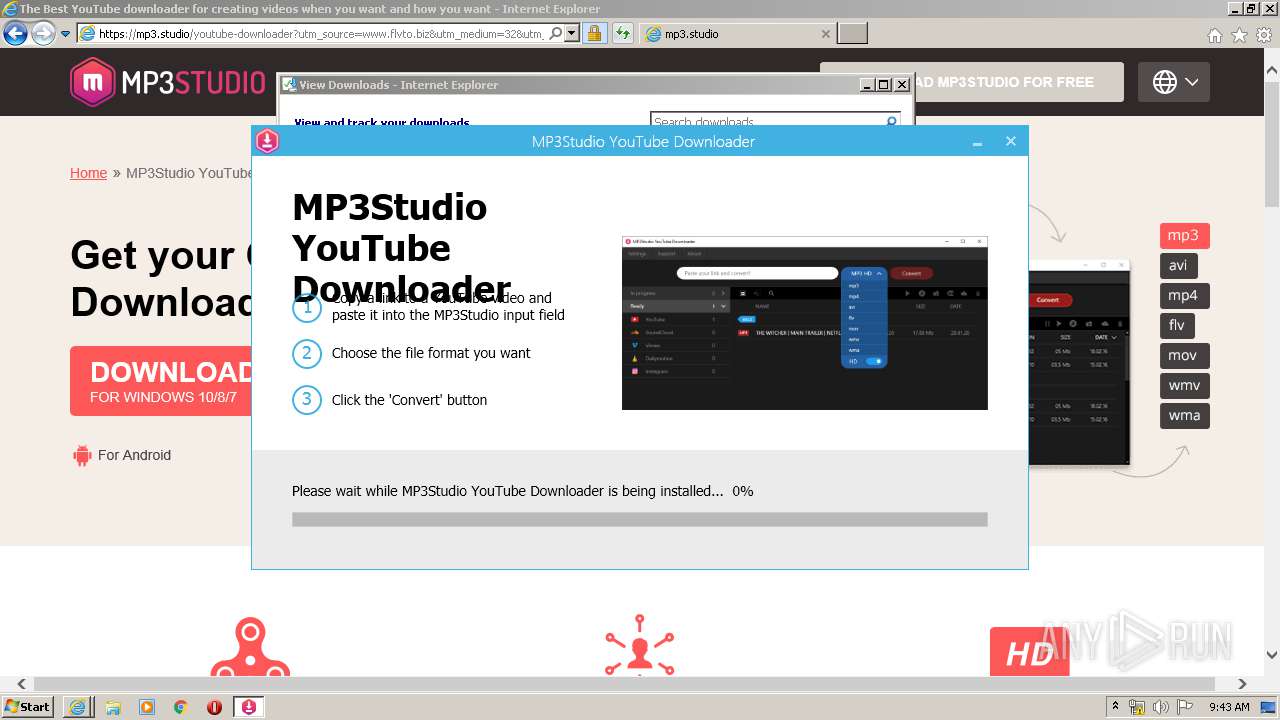Image resolution: width=1280 pixels, height=720 pixels.
Task: Open the language globe selector
Action: (x=1174, y=82)
